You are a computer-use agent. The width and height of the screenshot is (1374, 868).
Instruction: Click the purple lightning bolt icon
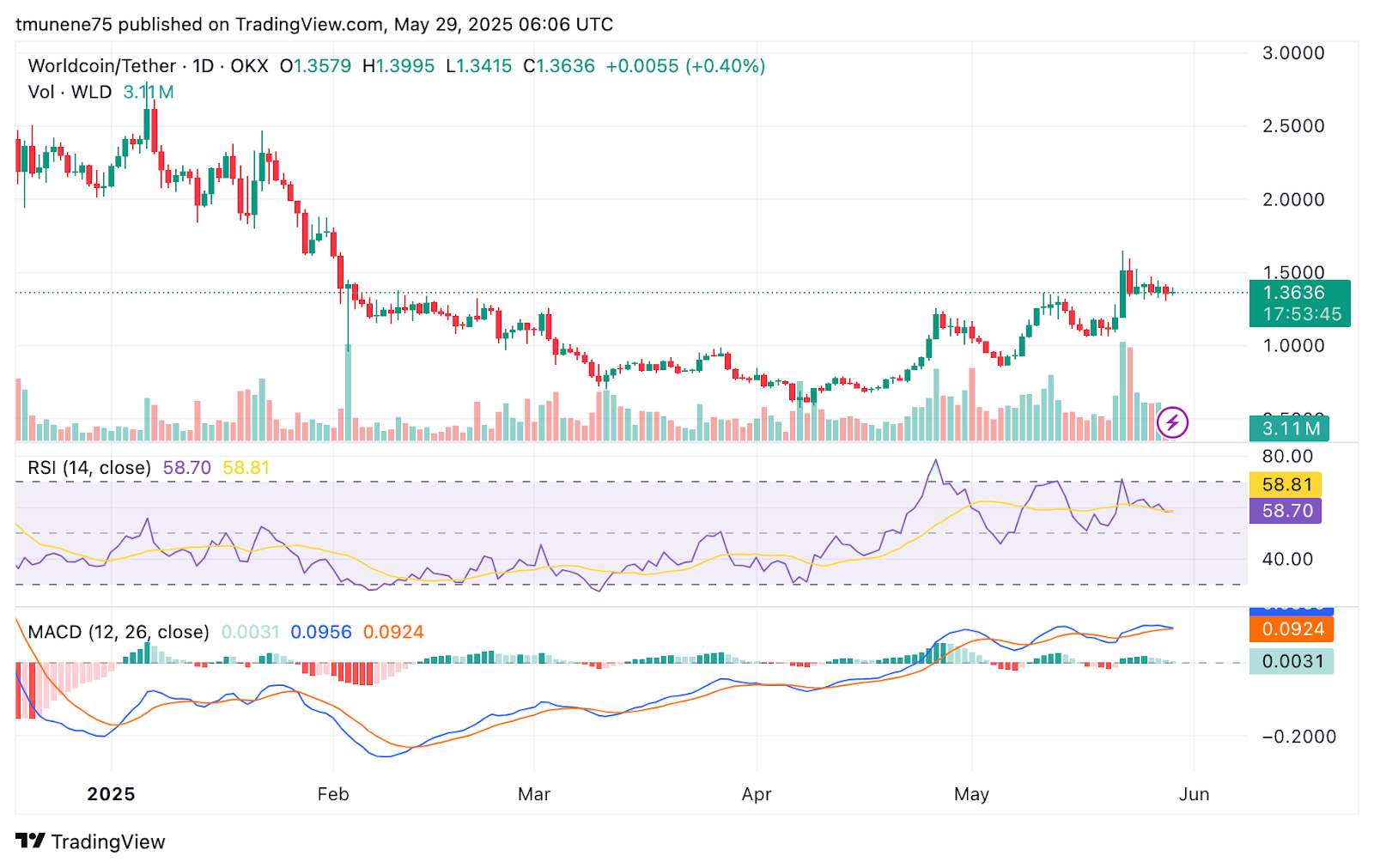pyautogui.click(x=1172, y=422)
